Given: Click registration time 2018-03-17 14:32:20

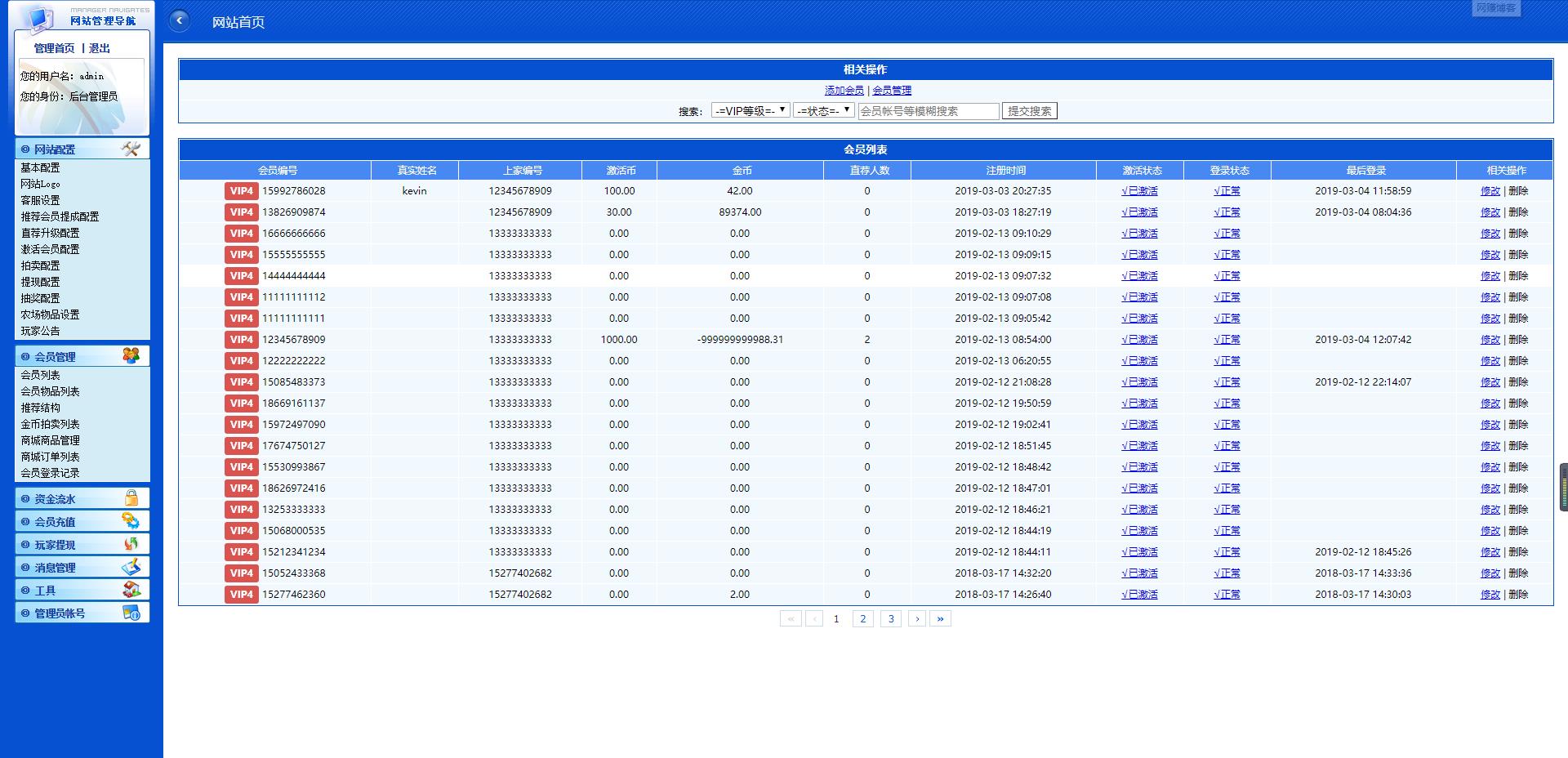Looking at the screenshot, I should point(1003,573).
